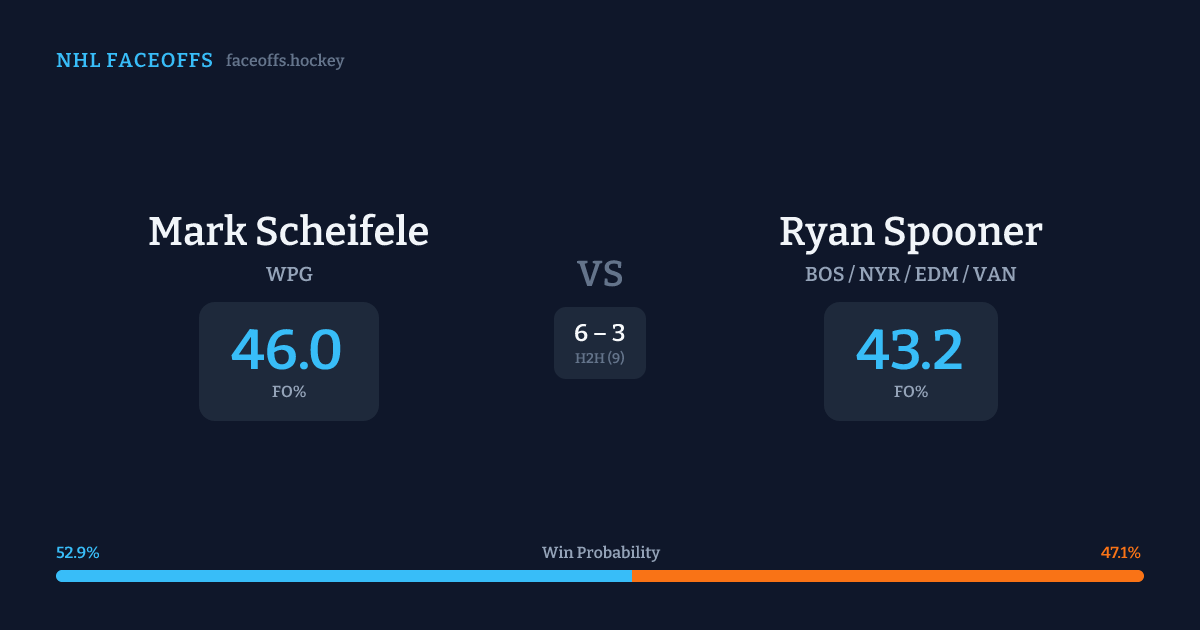The image size is (1200, 630).
Task: Click the NHL FACEOFFS header title
Action: click(x=134, y=61)
